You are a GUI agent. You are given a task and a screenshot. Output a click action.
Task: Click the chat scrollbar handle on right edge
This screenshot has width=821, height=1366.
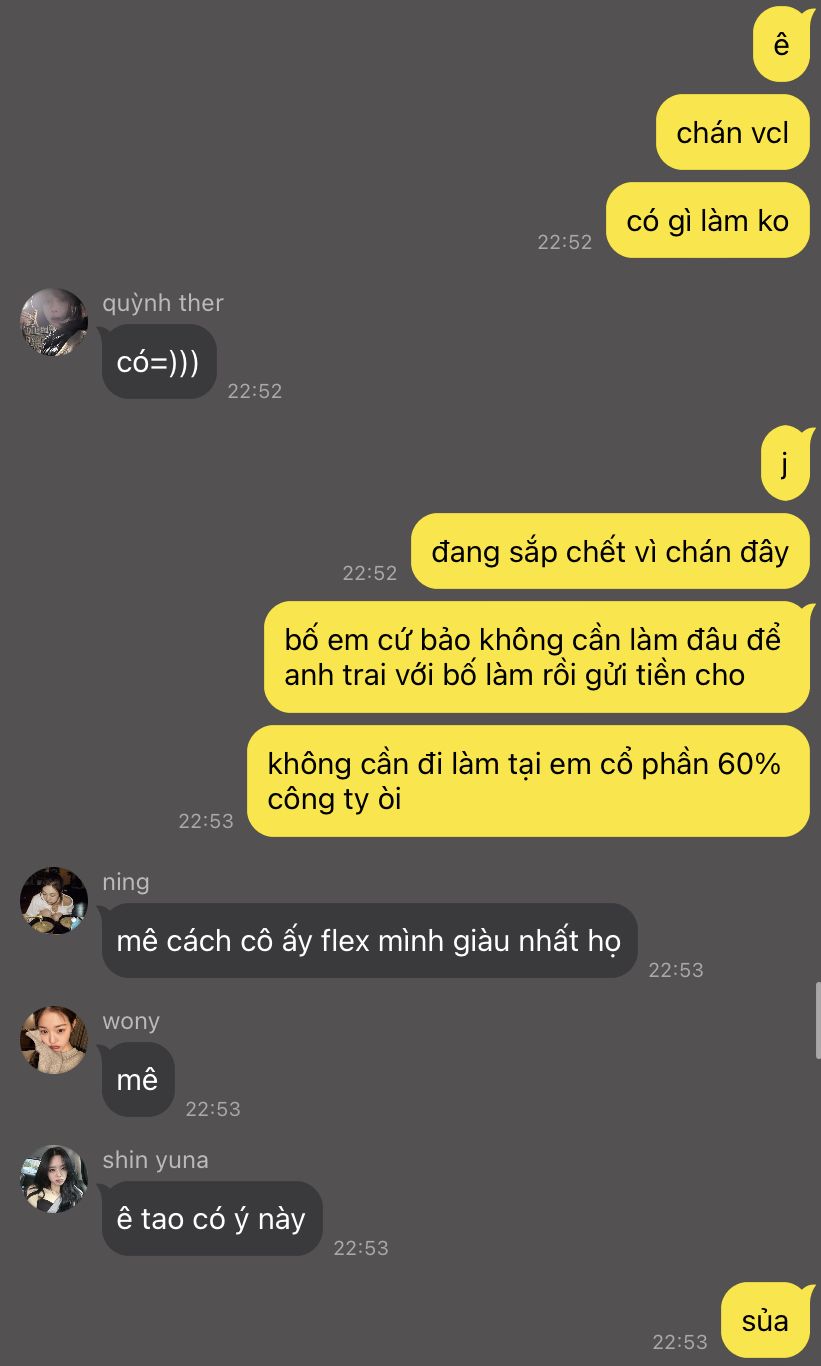click(817, 1020)
